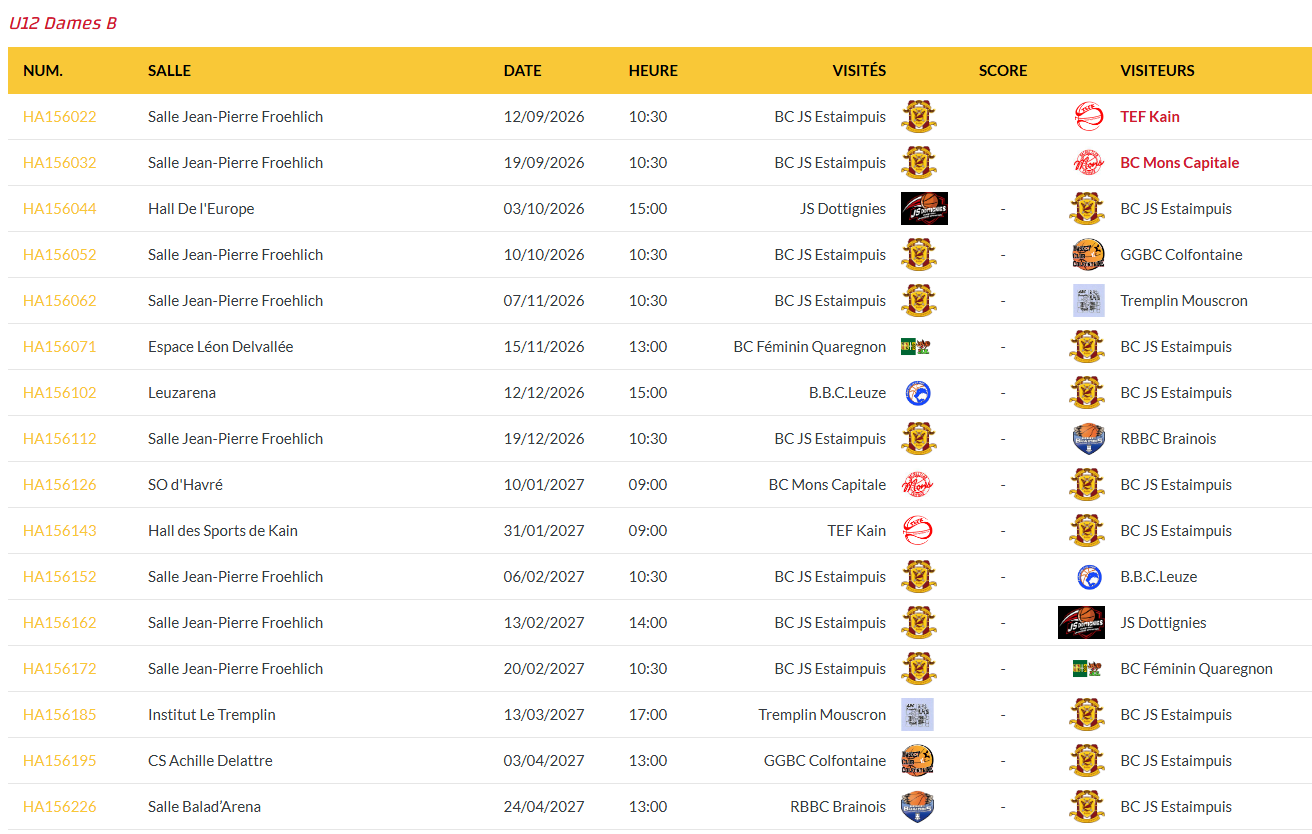Click JS Dottignies logo in row HA156162
1312x834 pixels.
coord(1081,623)
